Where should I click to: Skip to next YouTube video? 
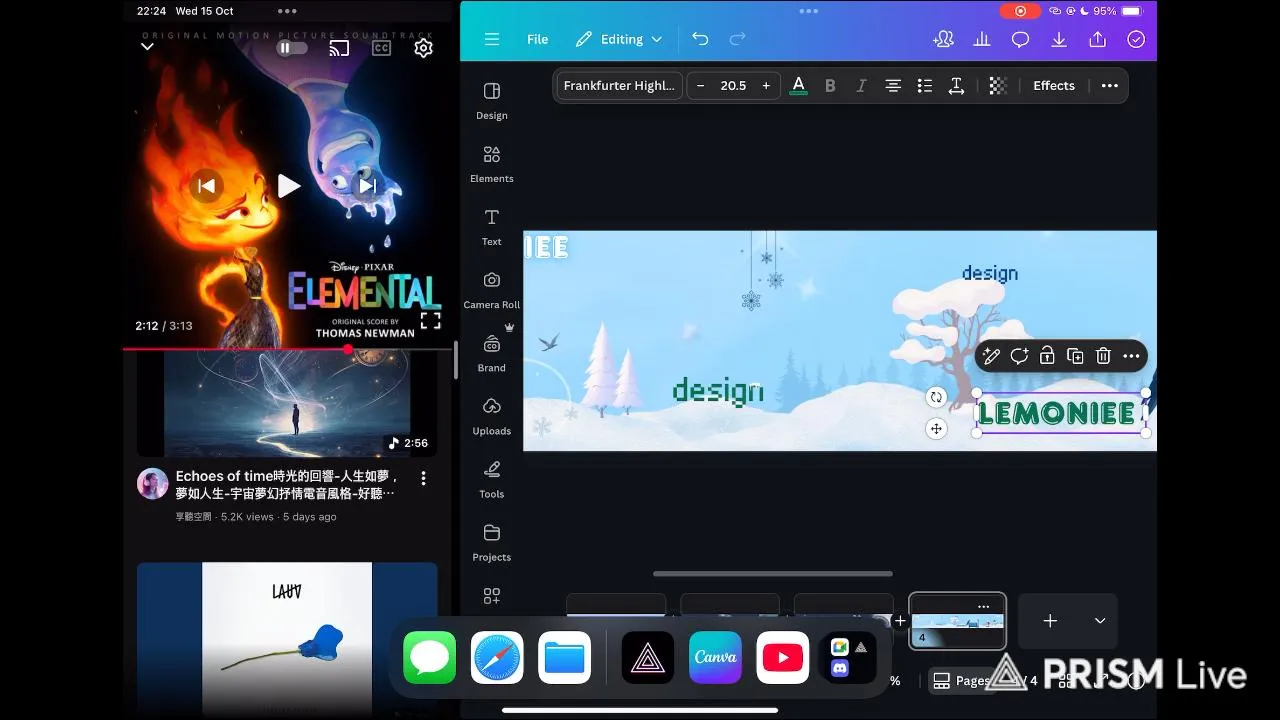point(368,185)
